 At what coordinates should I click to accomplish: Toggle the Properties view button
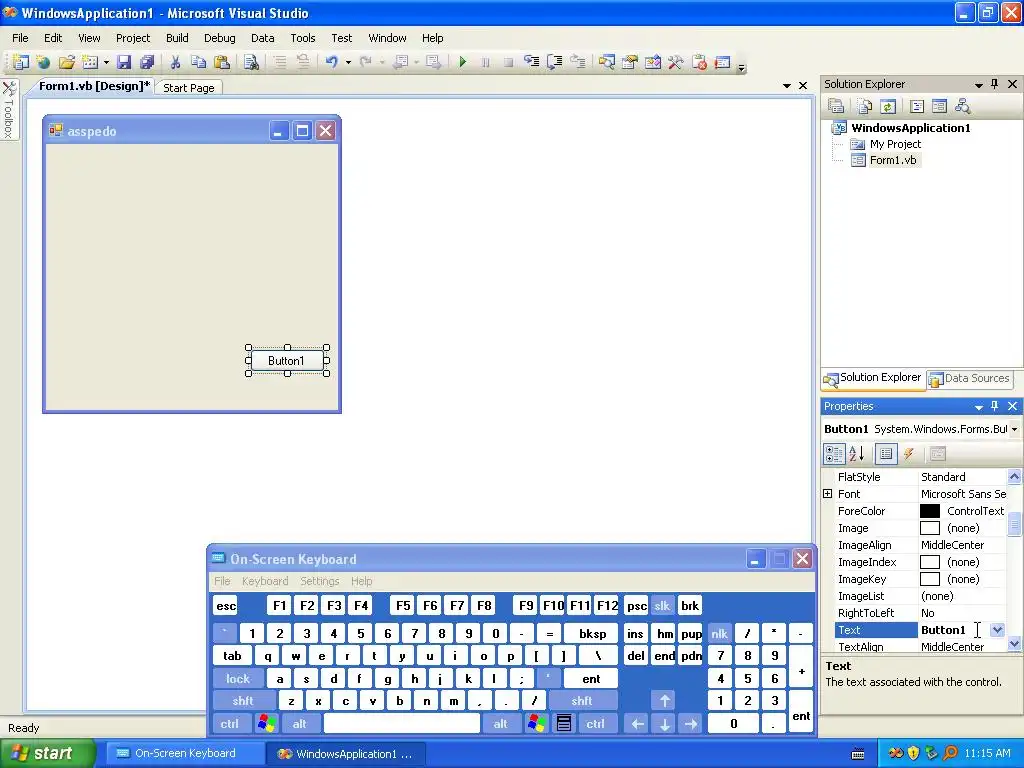[886, 454]
